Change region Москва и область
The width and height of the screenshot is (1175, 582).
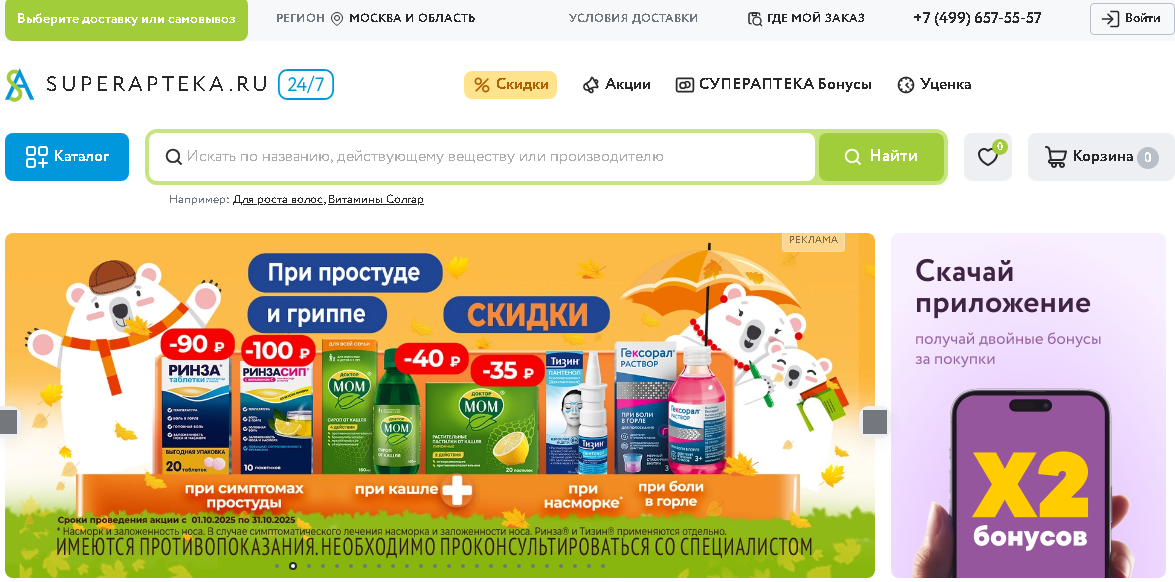(375, 18)
